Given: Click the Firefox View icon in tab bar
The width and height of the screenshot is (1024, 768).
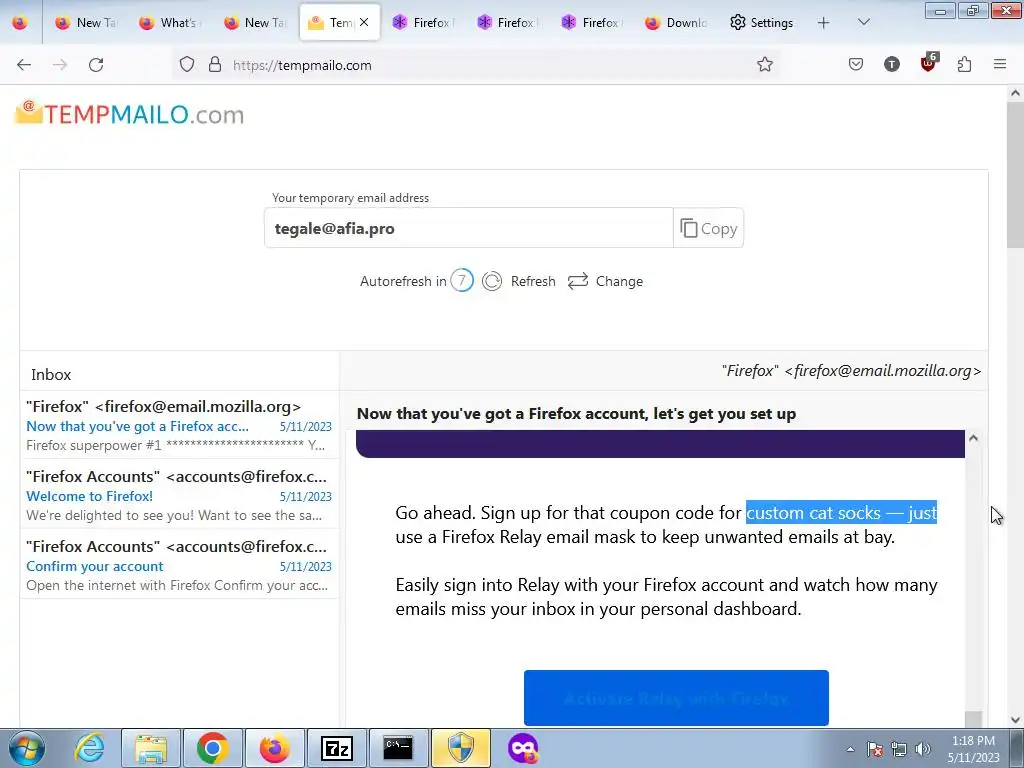Looking at the screenshot, I should click(x=20, y=22).
